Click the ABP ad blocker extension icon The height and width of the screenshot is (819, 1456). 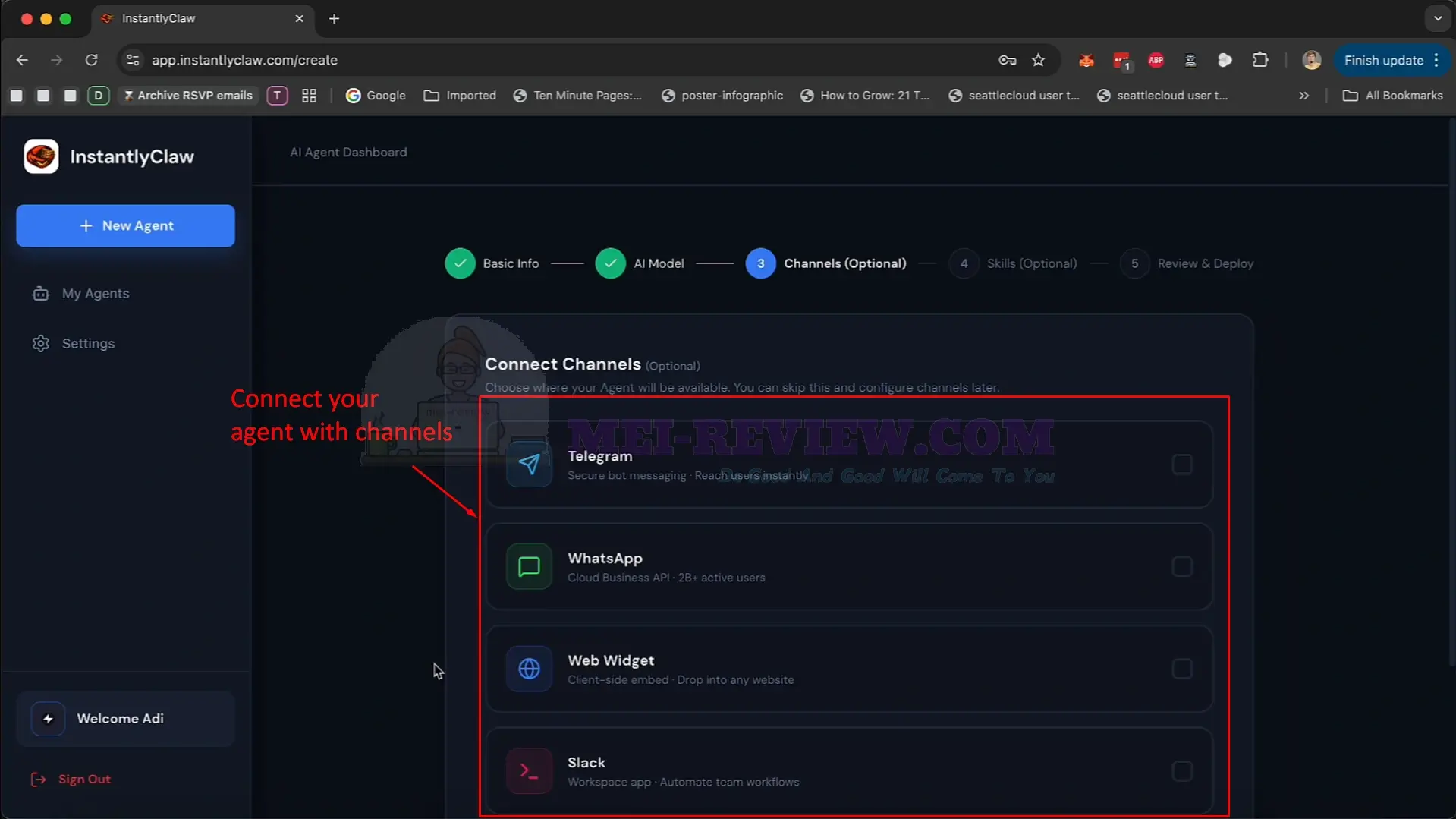coord(1156,60)
